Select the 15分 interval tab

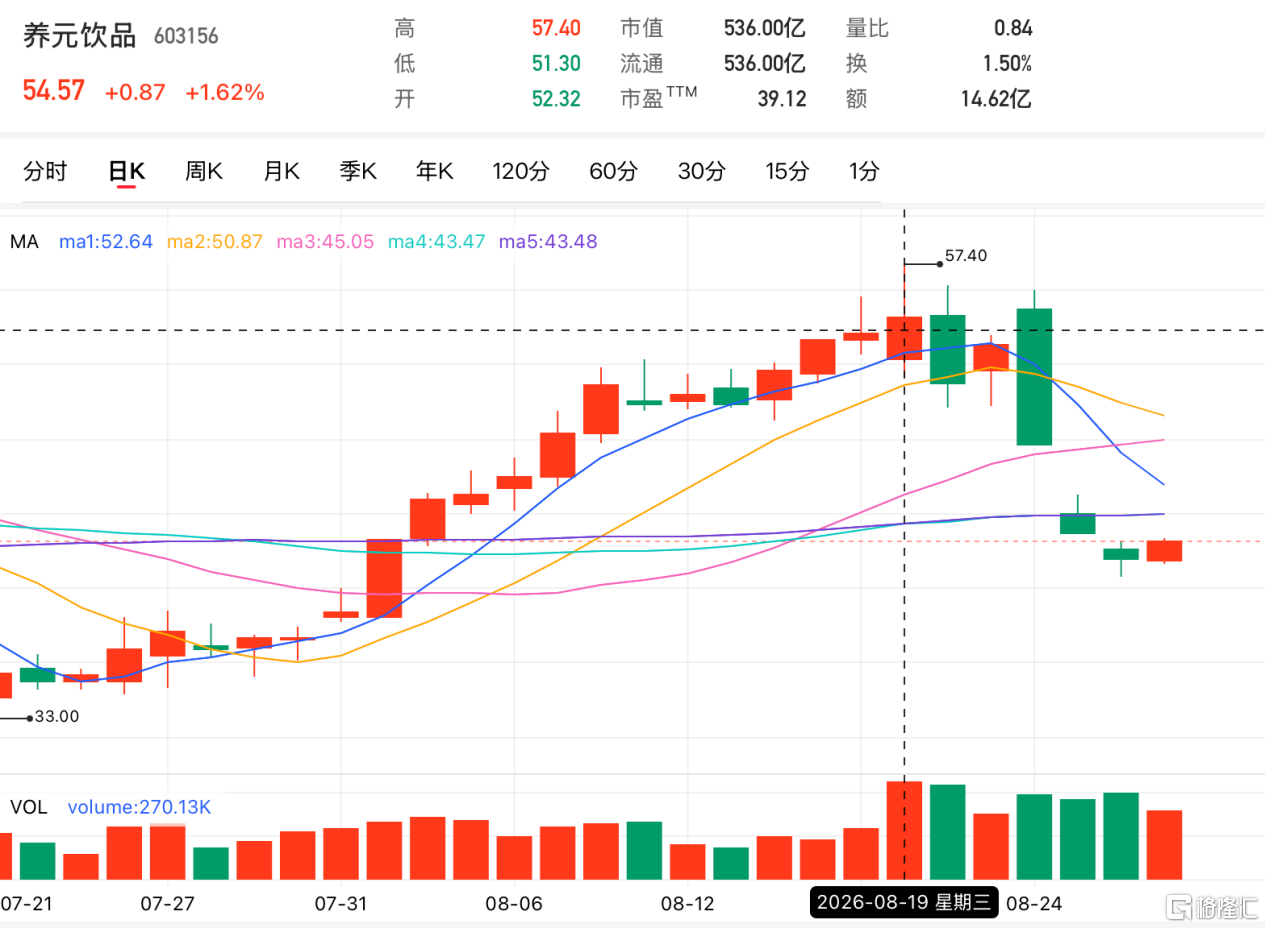coord(787,171)
